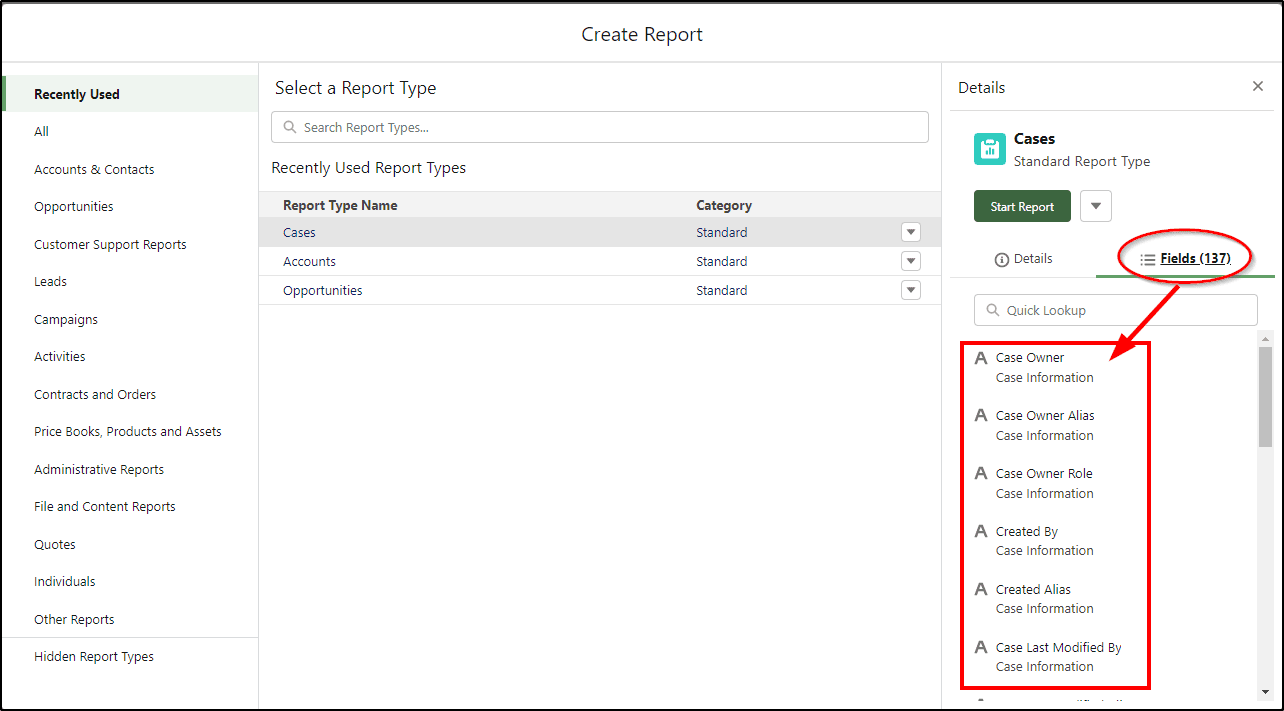The height and width of the screenshot is (711, 1284).
Task: Click the Start Report button
Action: [1022, 206]
